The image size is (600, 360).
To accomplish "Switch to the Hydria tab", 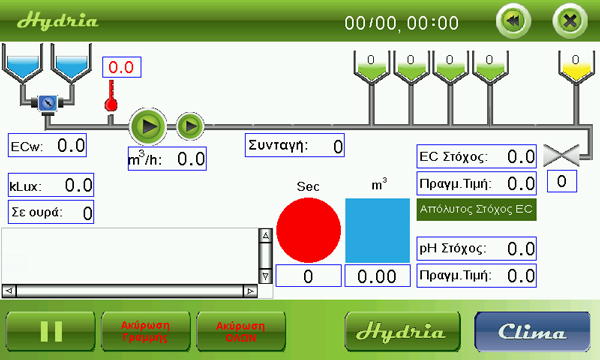I will click(402, 331).
